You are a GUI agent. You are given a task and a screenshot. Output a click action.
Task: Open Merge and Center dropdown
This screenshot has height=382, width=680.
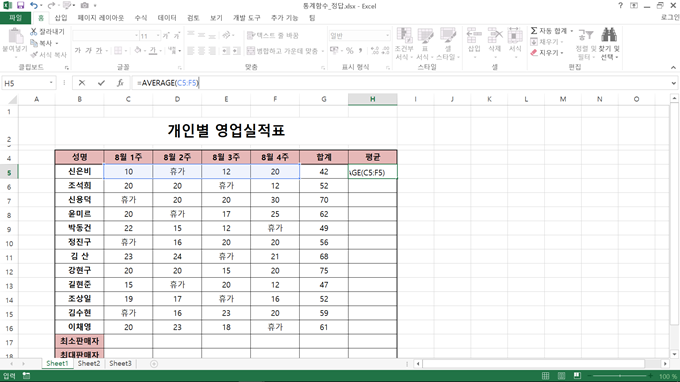[323, 51]
